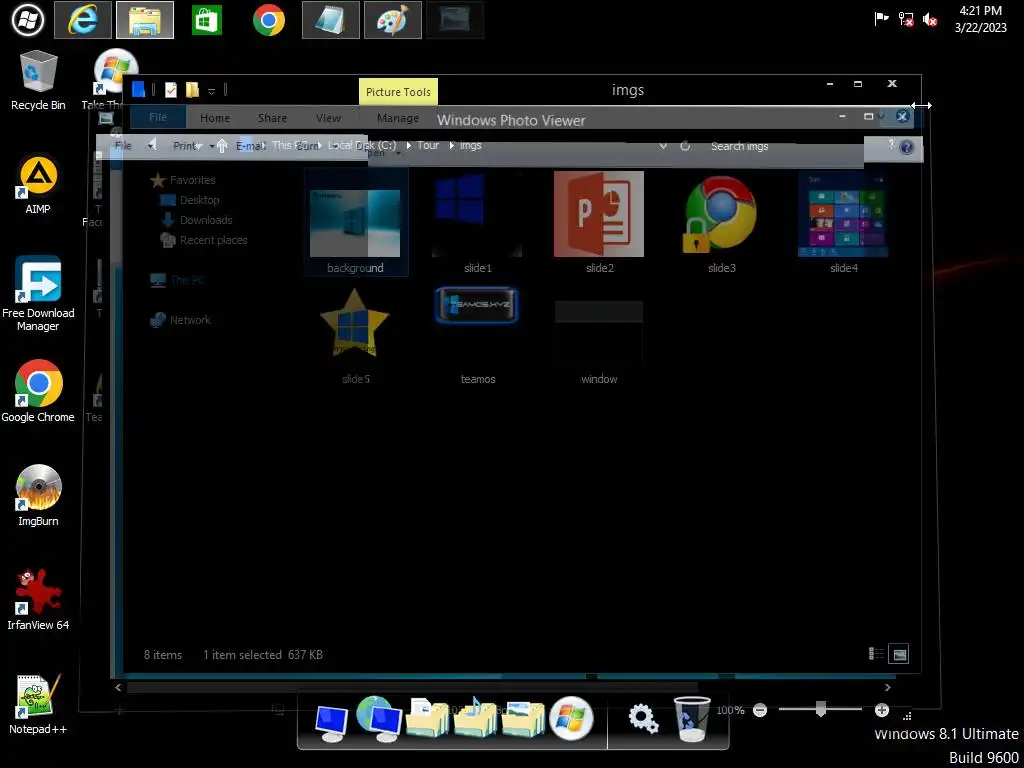Select the slide2 PowerPoint image
This screenshot has width=1024, height=768.
tap(599, 222)
